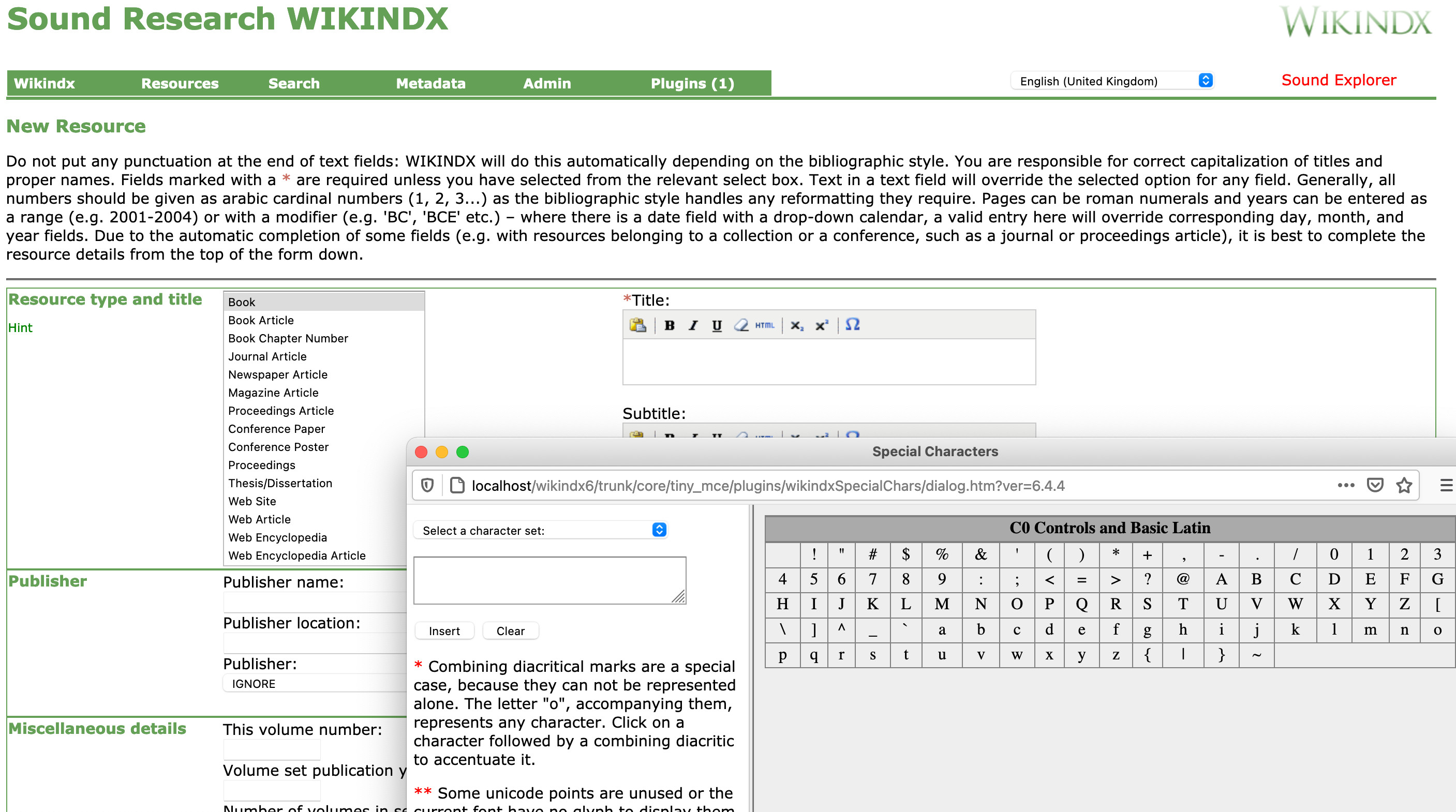
Task: Click in the Title text area
Action: point(828,362)
